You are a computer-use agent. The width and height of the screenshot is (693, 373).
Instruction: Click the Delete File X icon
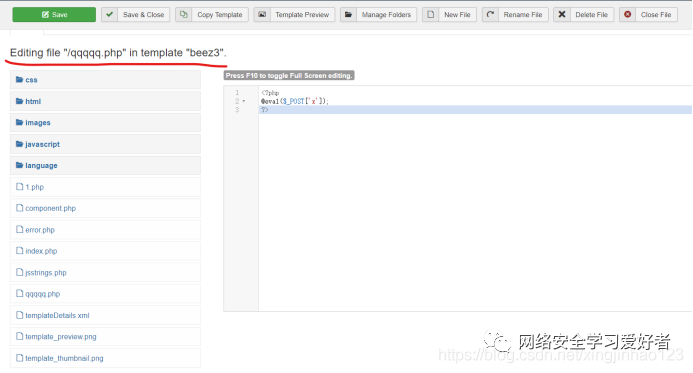562,15
